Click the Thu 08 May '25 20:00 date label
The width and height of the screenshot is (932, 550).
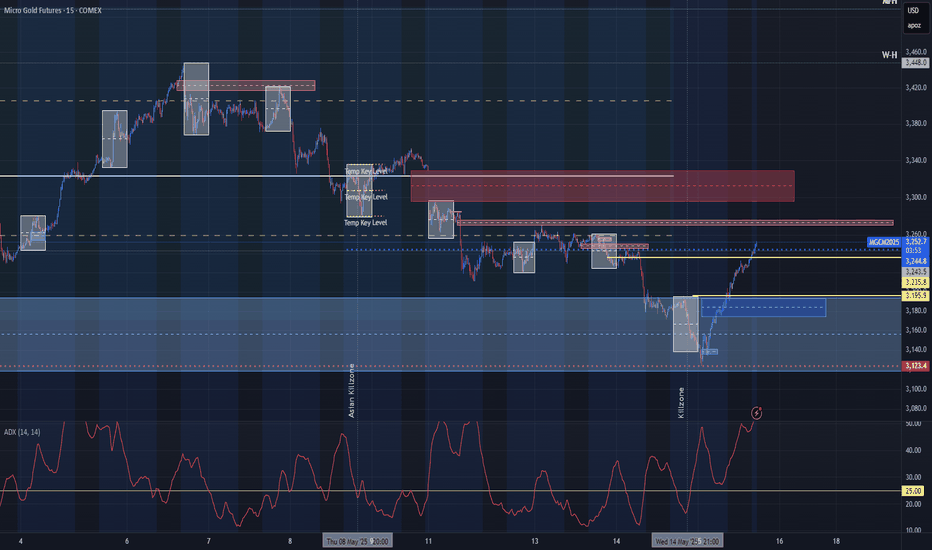click(x=357, y=541)
